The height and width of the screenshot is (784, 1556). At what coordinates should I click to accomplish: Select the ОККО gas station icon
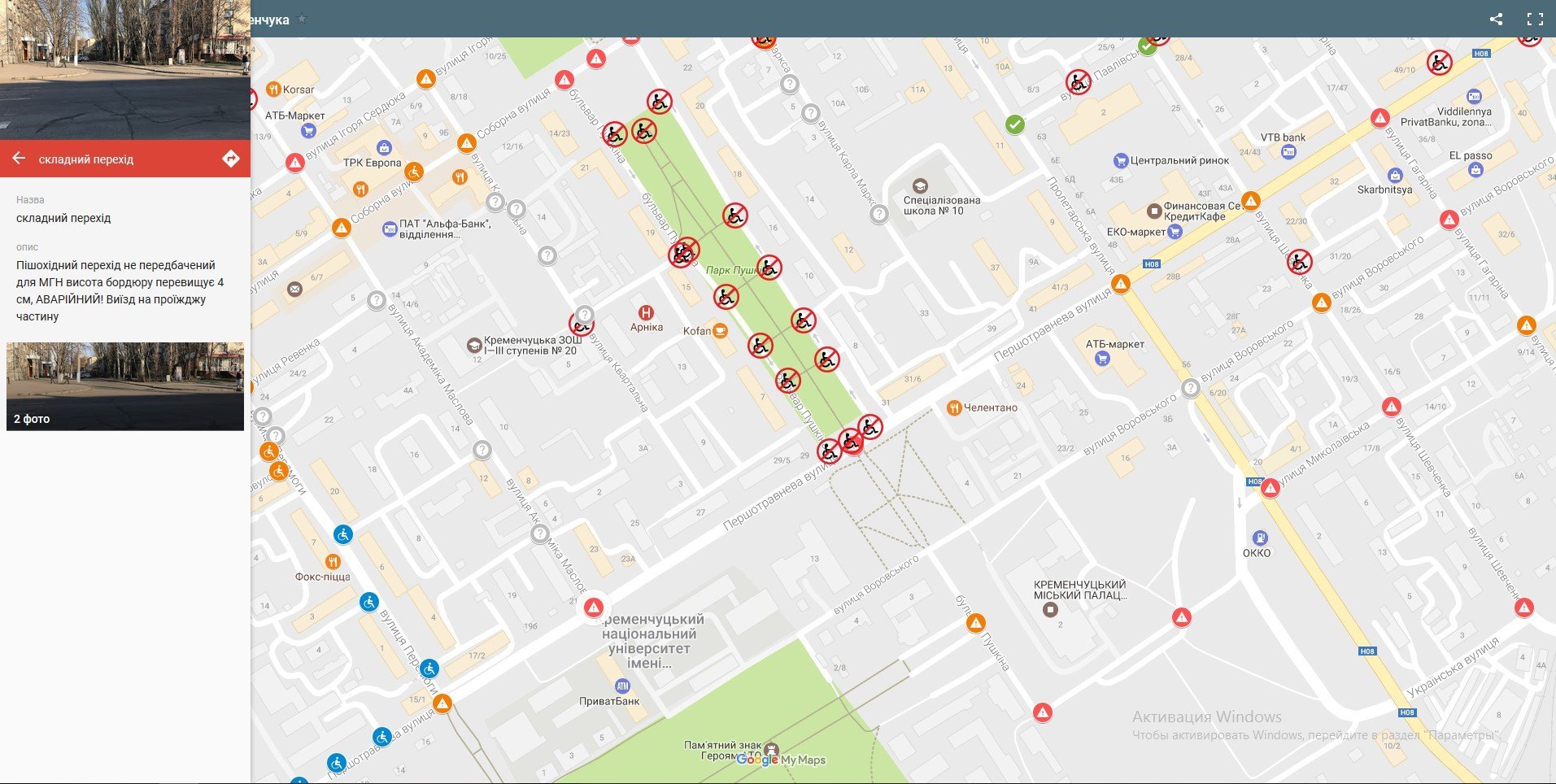point(1259,538)
